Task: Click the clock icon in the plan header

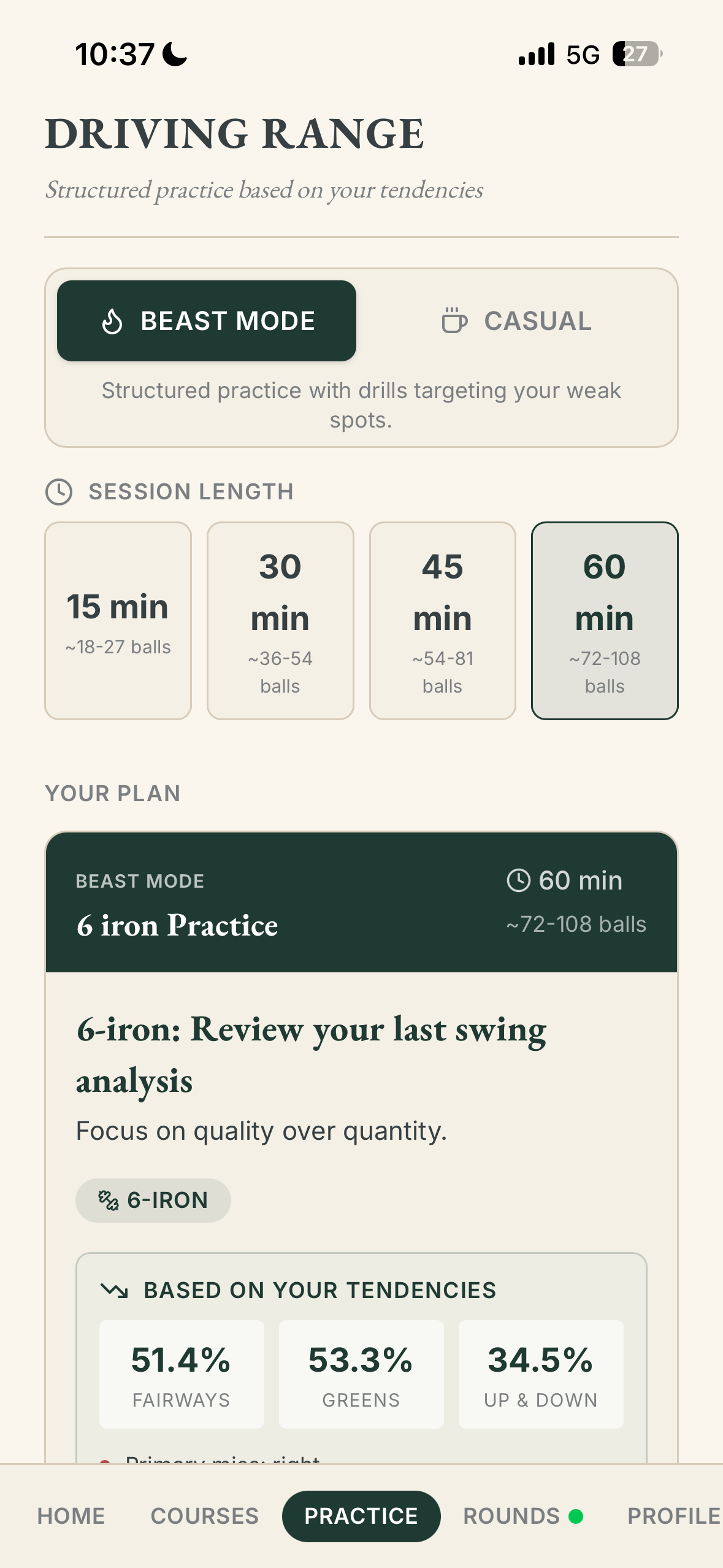Action: [518, 880]
